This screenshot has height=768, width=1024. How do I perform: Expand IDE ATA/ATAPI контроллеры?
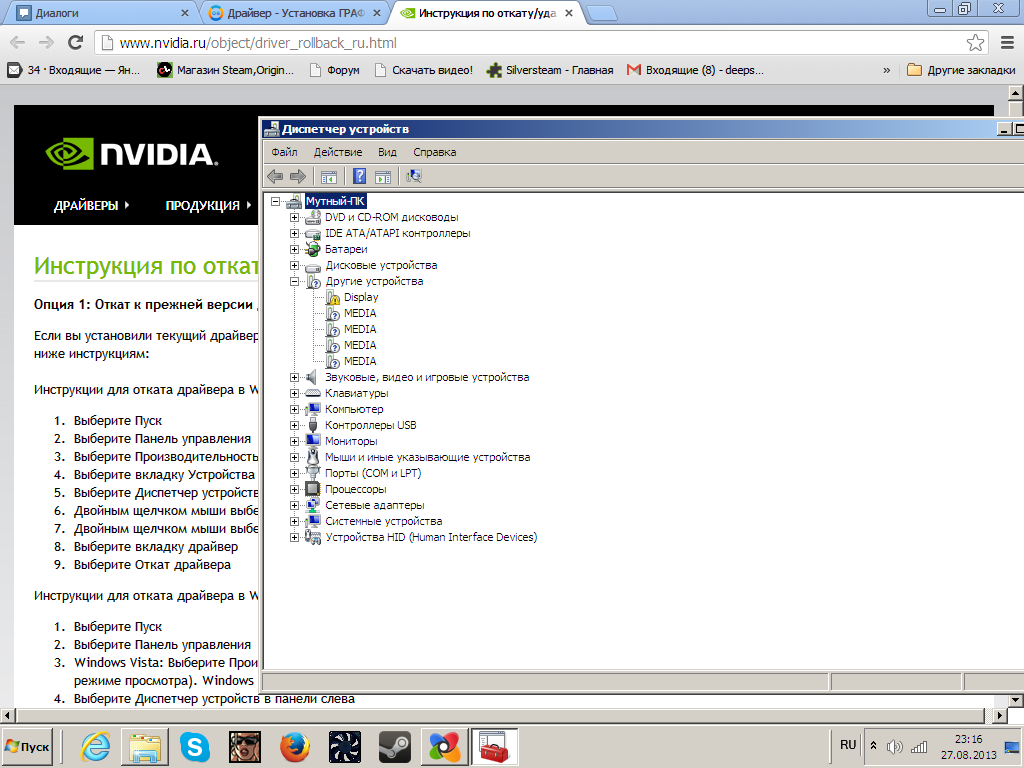[295, 234]
